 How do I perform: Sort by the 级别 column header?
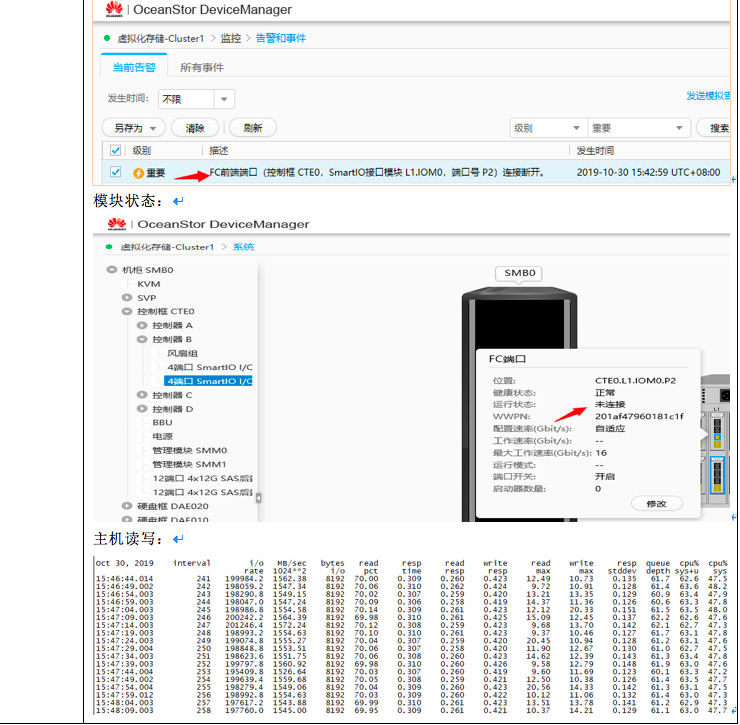[142, 151]
